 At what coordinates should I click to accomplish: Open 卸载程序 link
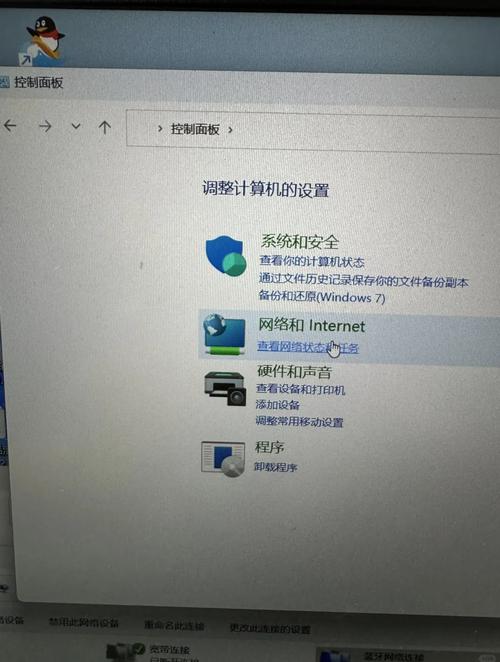[x=276, y=467]
